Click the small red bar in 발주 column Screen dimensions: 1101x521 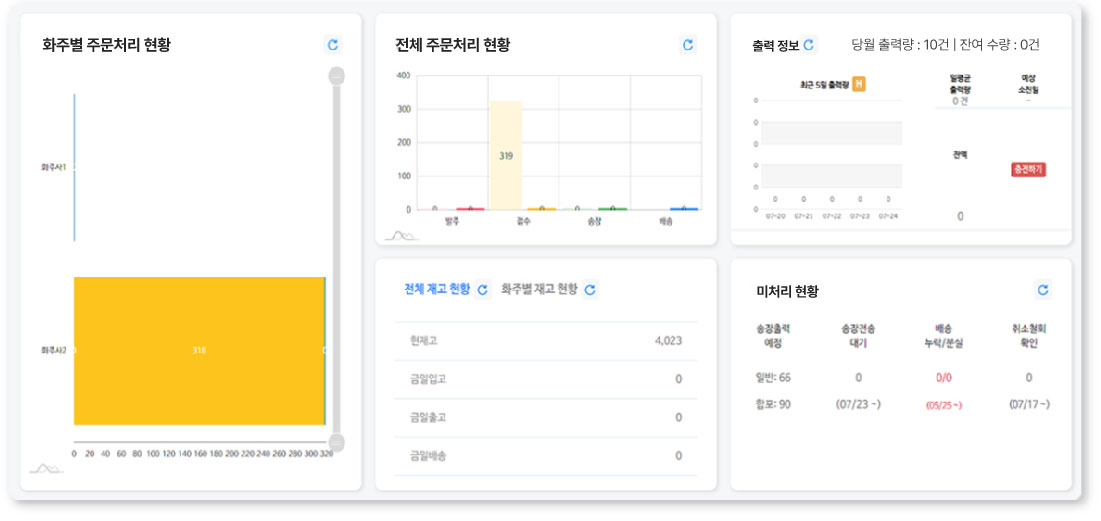[470, 209]
